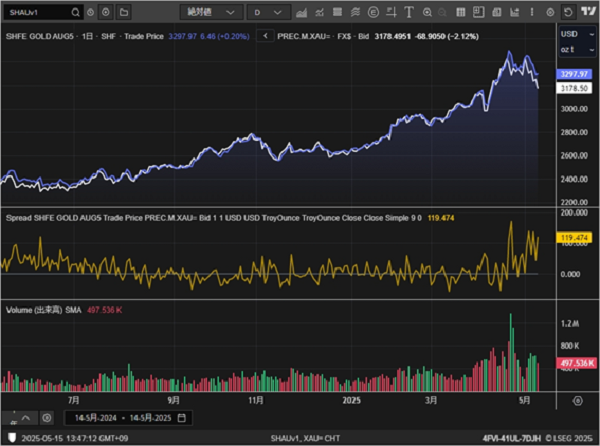Click the shield icon in status bar
This screenshot has height=446, width=600.
pyautogui.click(x=11, y=438)
